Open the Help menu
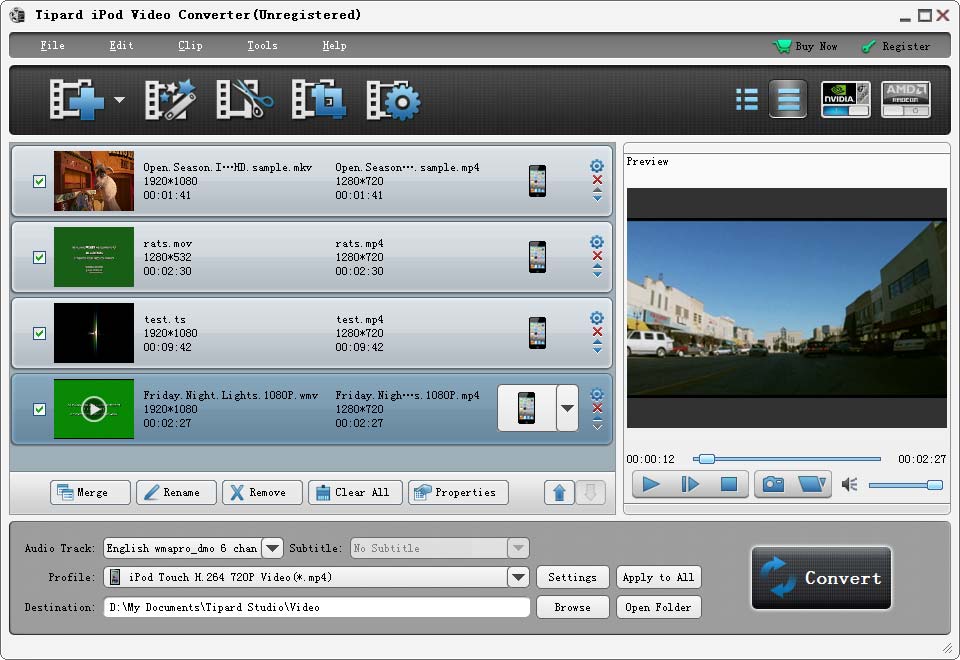The height and width of the screenshot is (660, 960). 334,45
